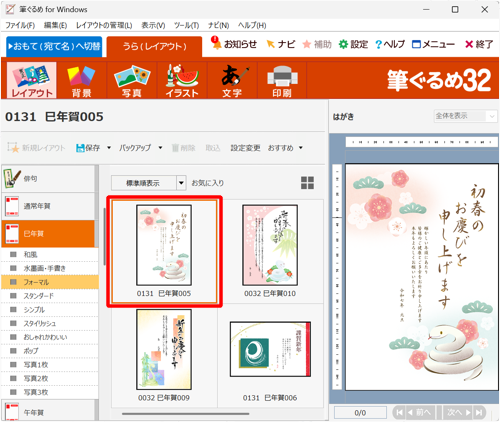Click 設定変更 button

(245, 148)
